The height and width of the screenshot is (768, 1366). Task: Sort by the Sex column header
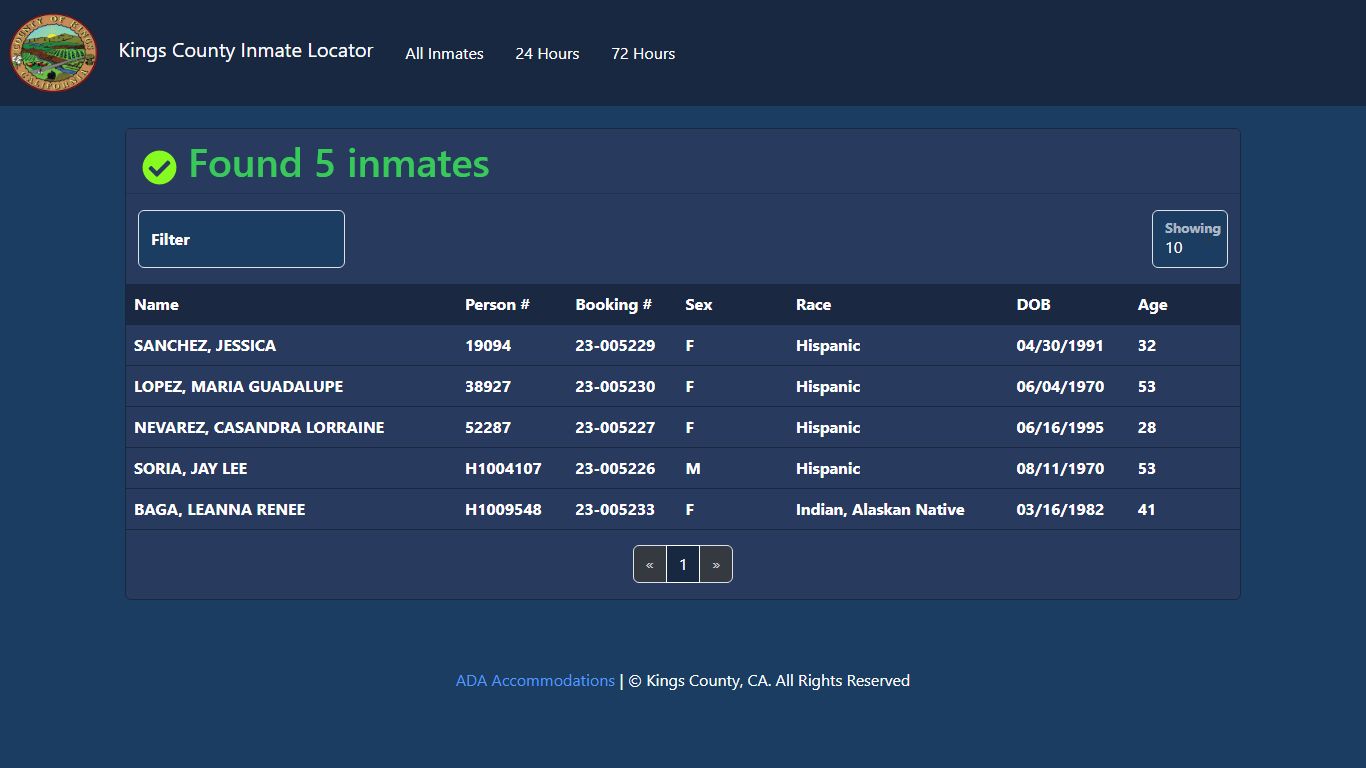[699, 305]
